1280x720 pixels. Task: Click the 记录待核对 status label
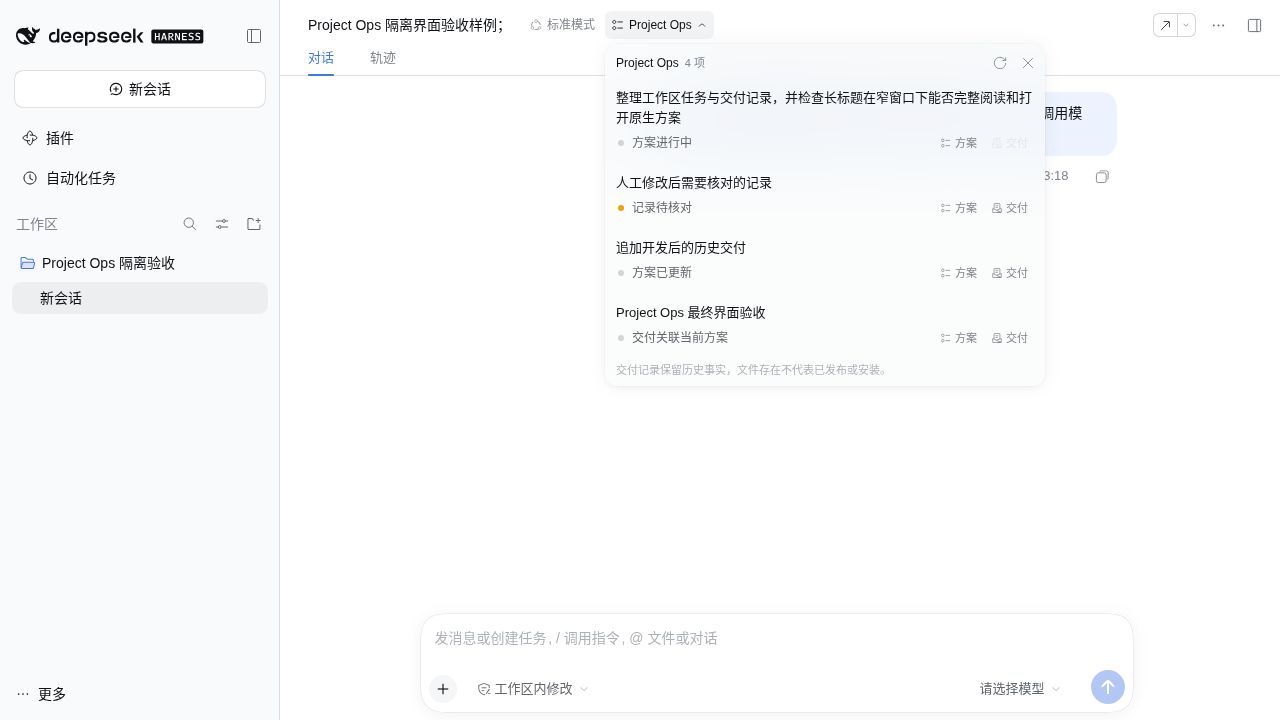pos(662,208)
